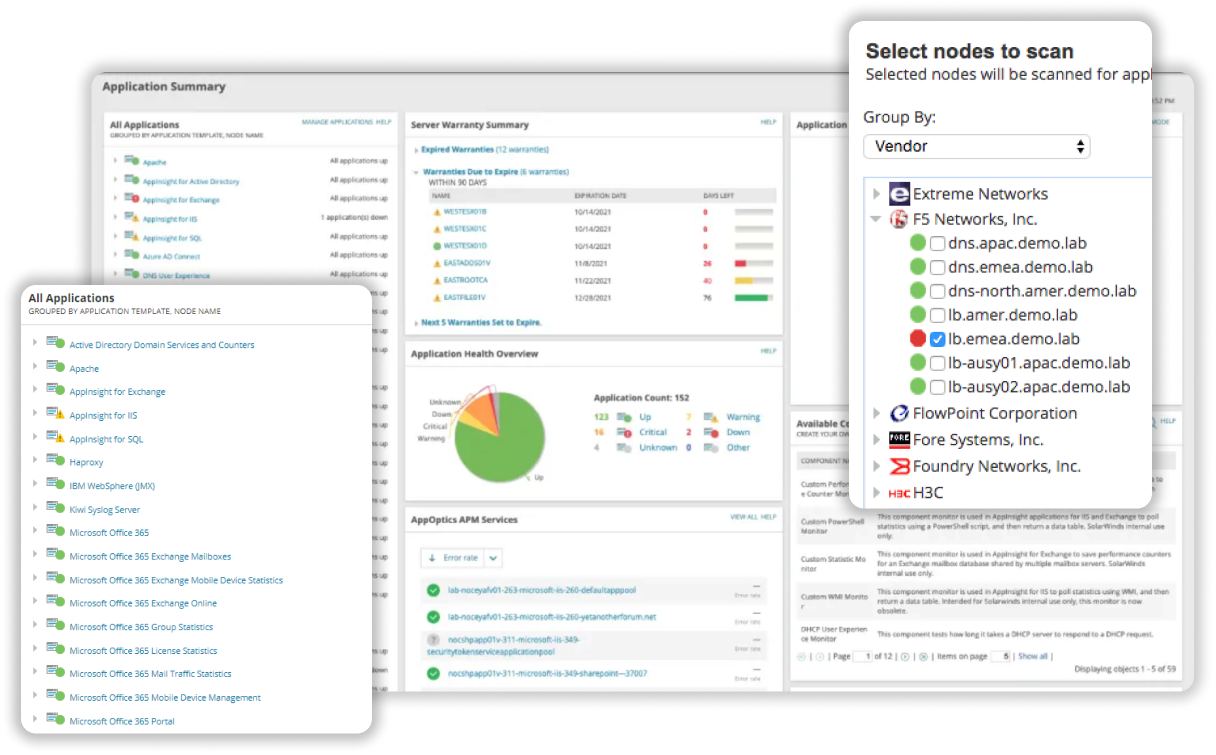1216x755 pixels.
Task: Click the Items on page field
Action: [x=1001, y=657]
